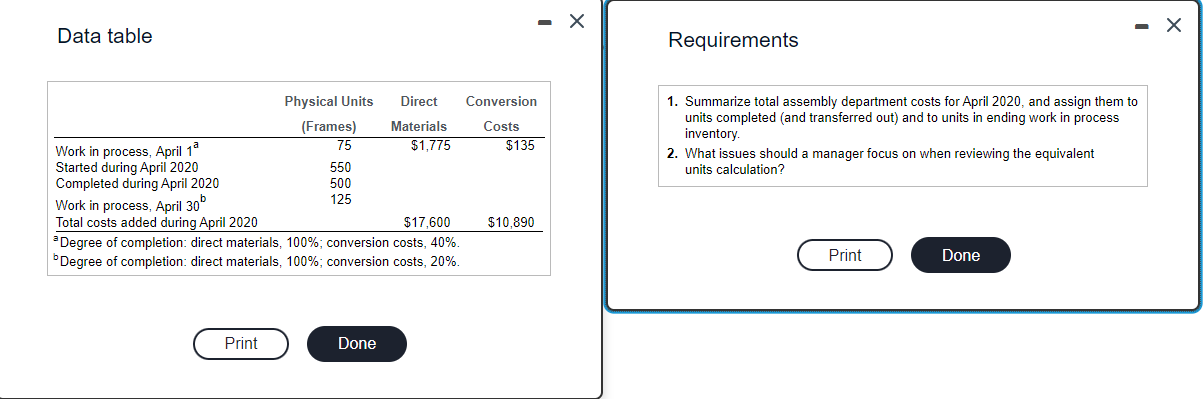Screen dimensions: 1204x399
Task: Close the Requirements dialog
Action: 1173,25
